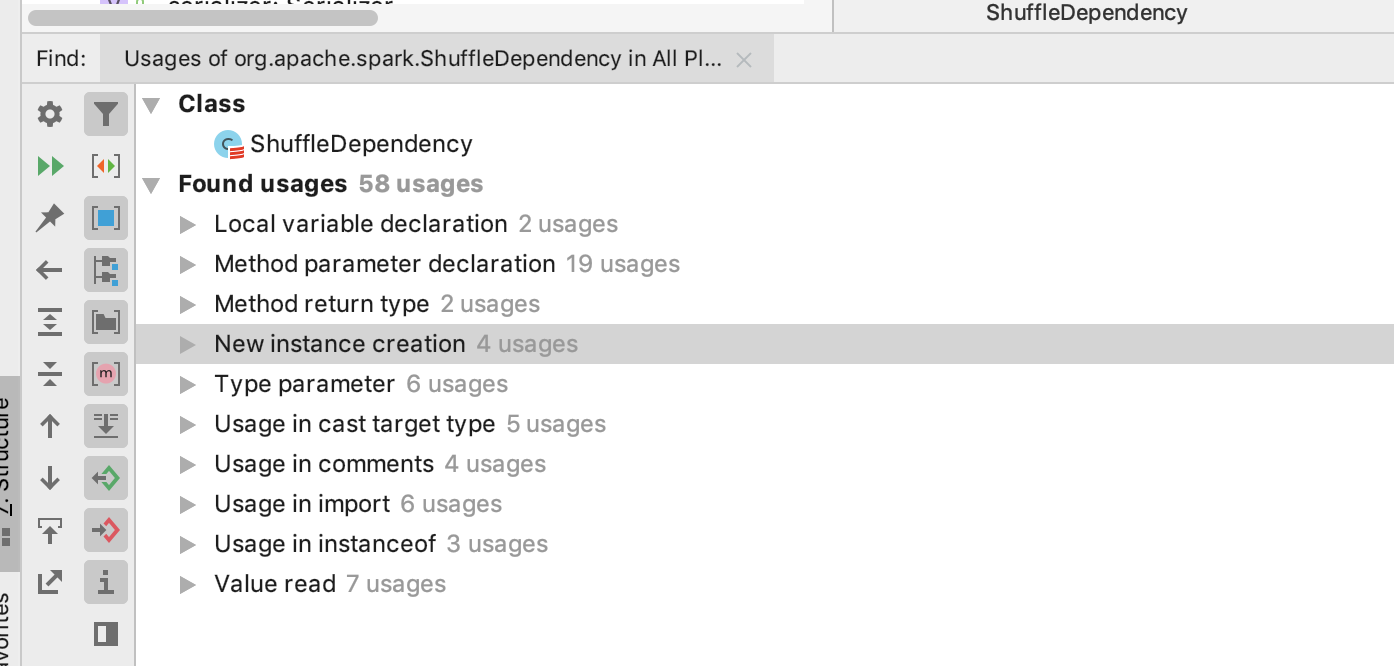Expand New instance creation usages
The height and width of the screenshot is (666, 1394).
click(x=187, y=344)
